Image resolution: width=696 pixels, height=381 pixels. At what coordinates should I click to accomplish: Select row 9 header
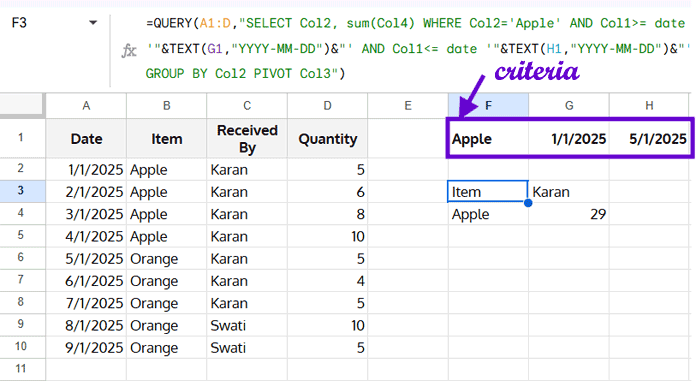(22, 325)
